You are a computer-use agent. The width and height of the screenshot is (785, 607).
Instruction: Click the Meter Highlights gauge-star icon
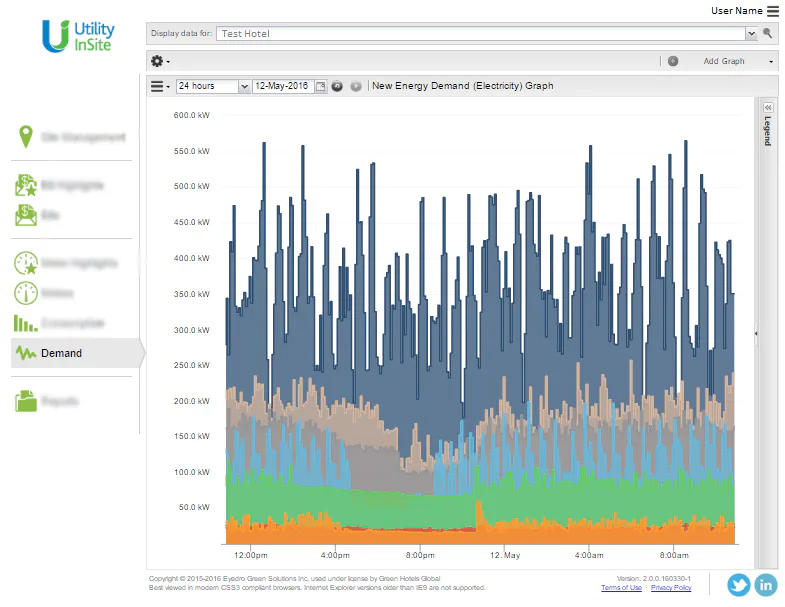[26, 263]
